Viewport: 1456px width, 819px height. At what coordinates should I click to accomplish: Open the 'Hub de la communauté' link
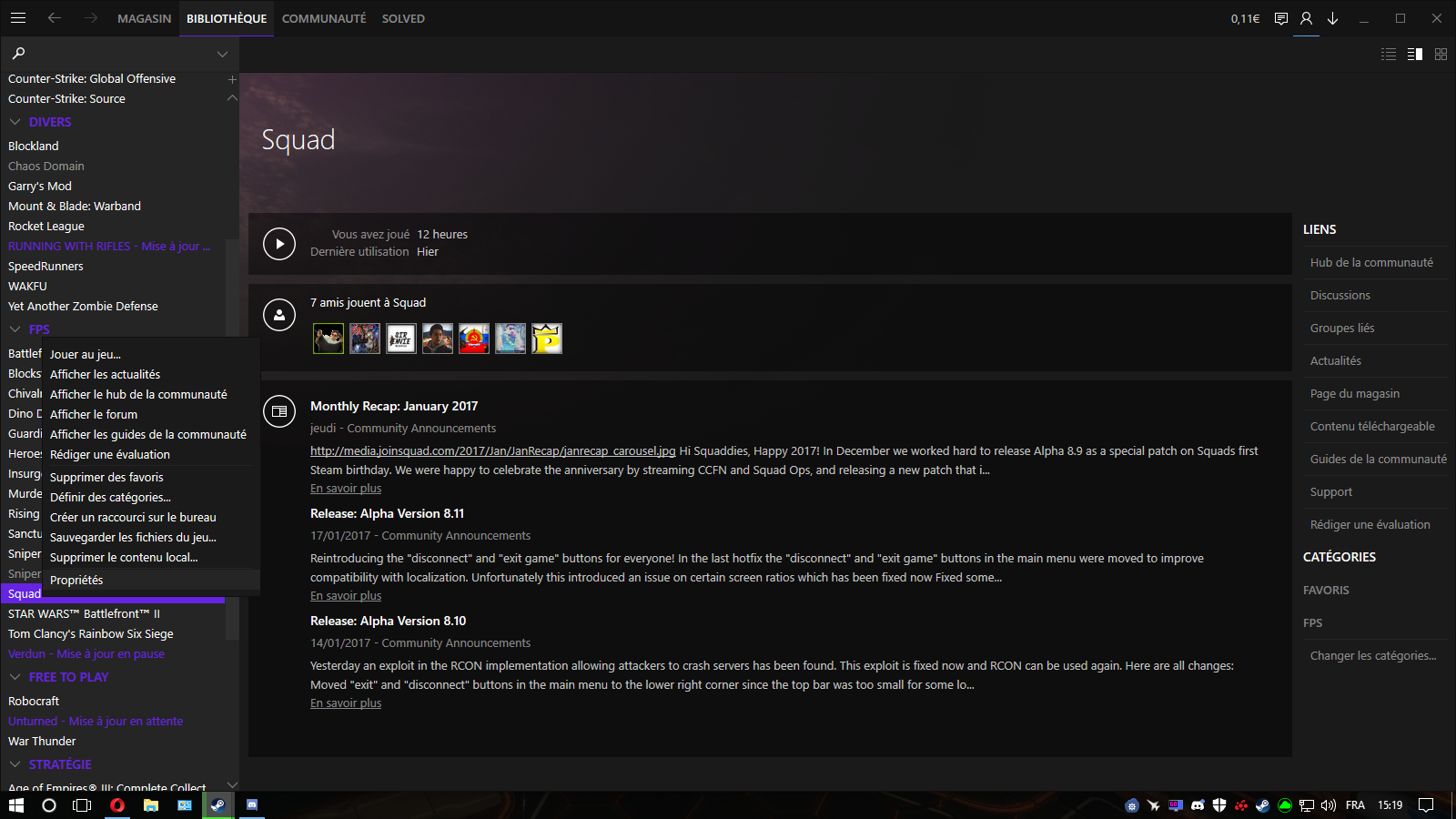click(1371, 262)
